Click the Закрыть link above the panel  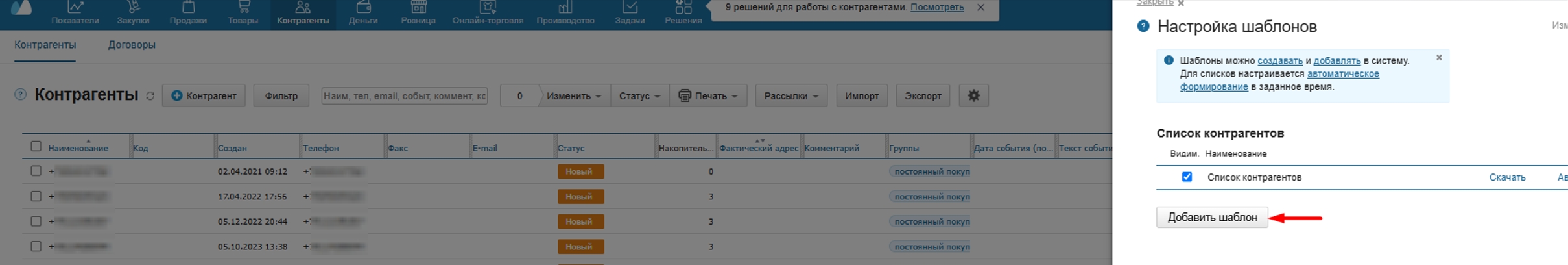tap(1155, 3)
